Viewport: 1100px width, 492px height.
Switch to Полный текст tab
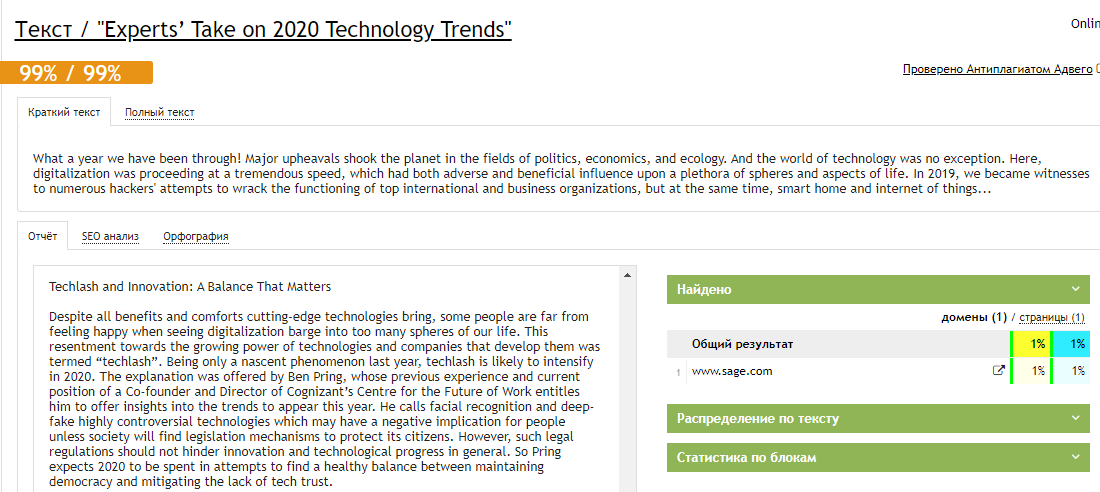tap(159, 112)
